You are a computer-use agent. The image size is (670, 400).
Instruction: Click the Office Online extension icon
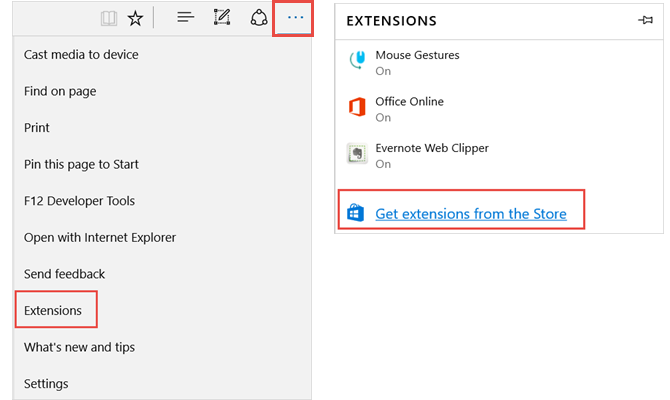click(357, 107)
